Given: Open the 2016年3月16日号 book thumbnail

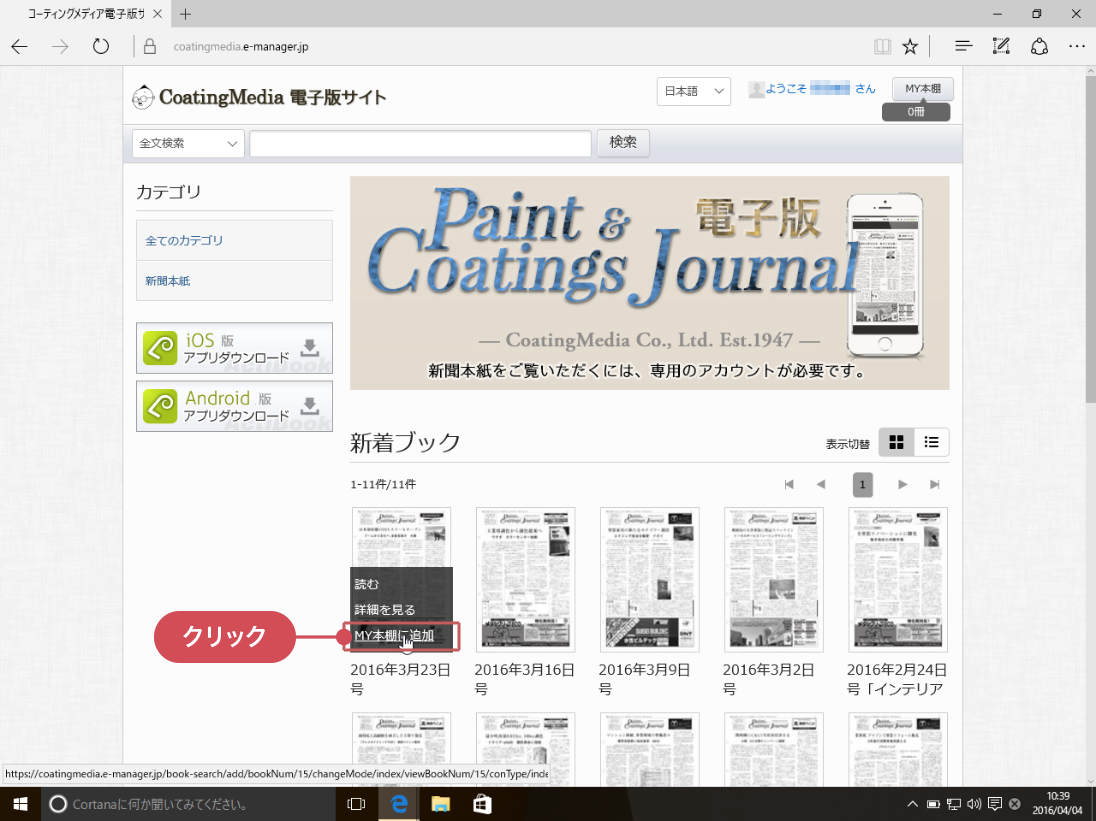Looking at the screenshot, I should [525, 579].
